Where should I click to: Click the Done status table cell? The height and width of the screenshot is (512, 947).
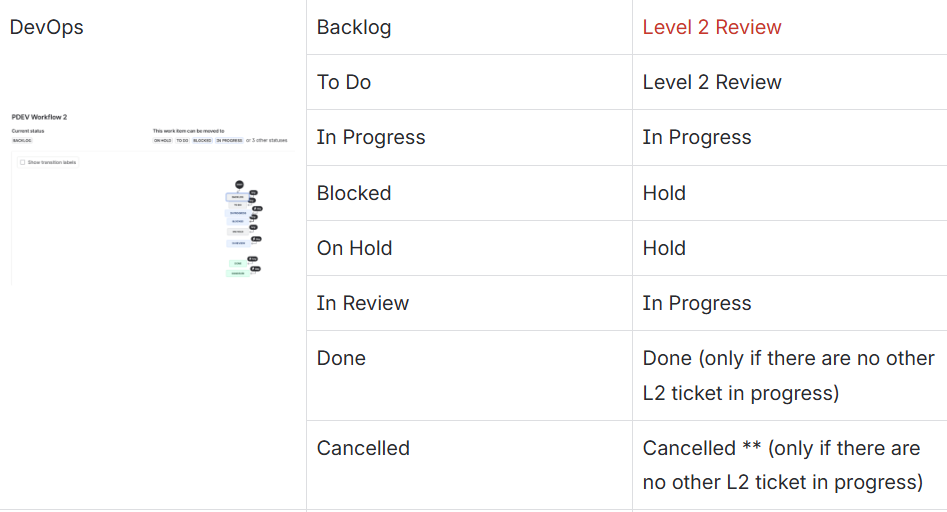(x=469, y=376)
